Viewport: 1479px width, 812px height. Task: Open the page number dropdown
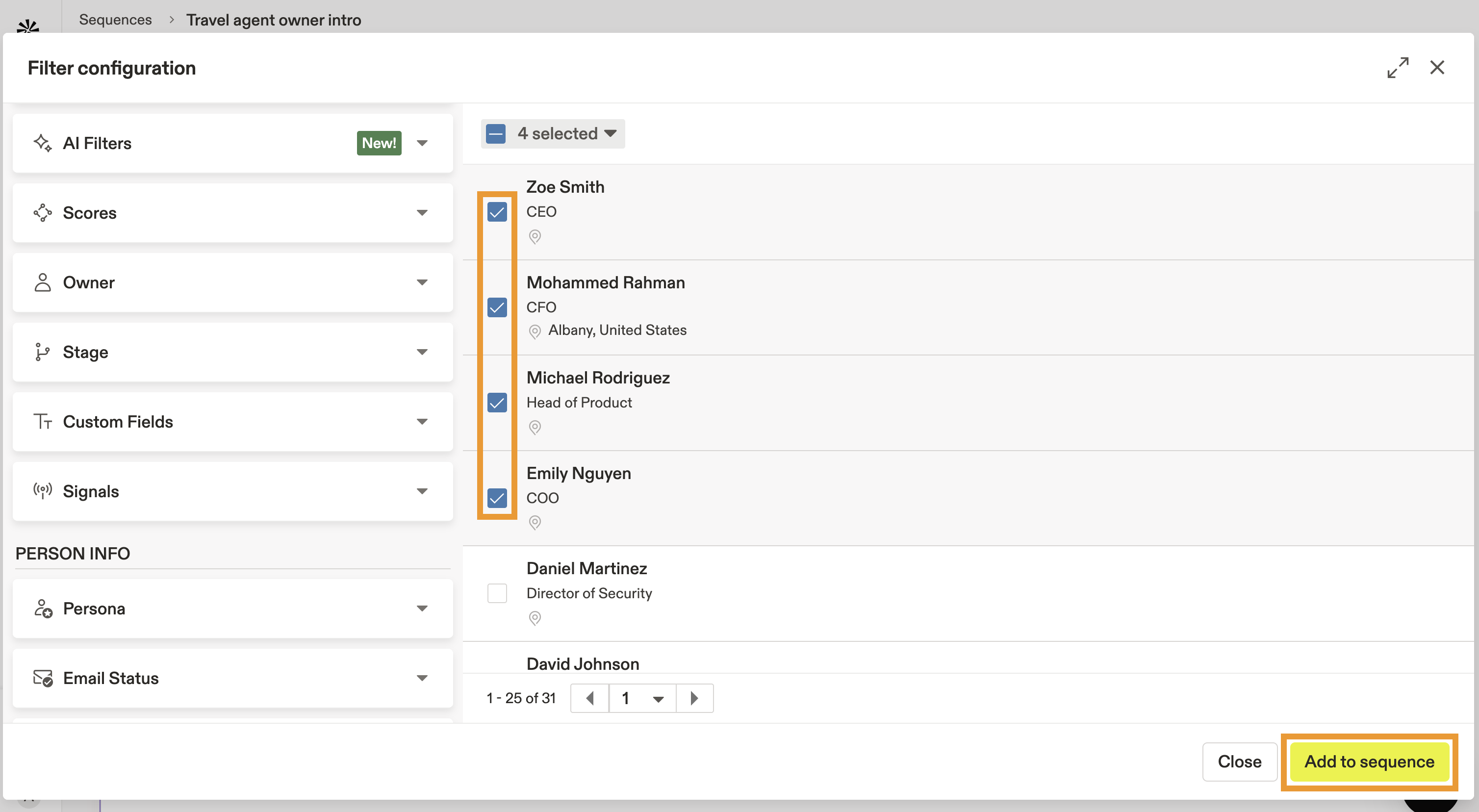pos(658,698)
